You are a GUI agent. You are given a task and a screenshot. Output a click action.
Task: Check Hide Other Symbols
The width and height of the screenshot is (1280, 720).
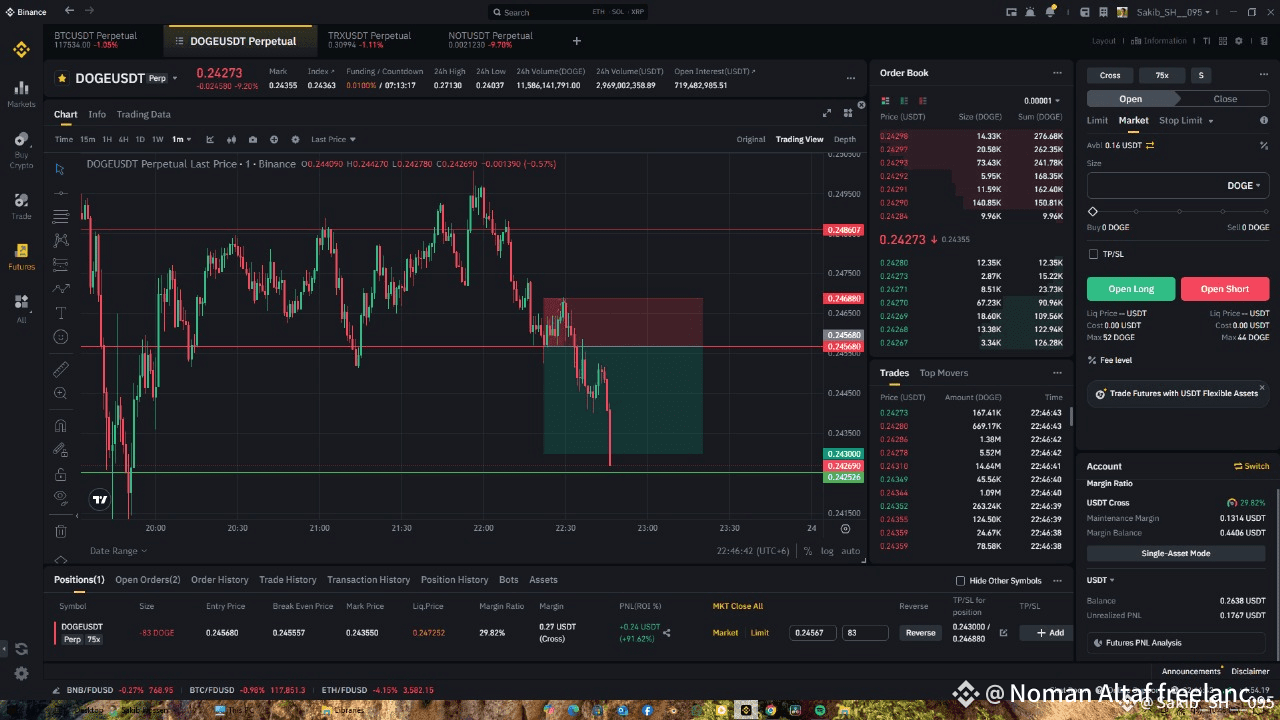(x=961, y=581)
